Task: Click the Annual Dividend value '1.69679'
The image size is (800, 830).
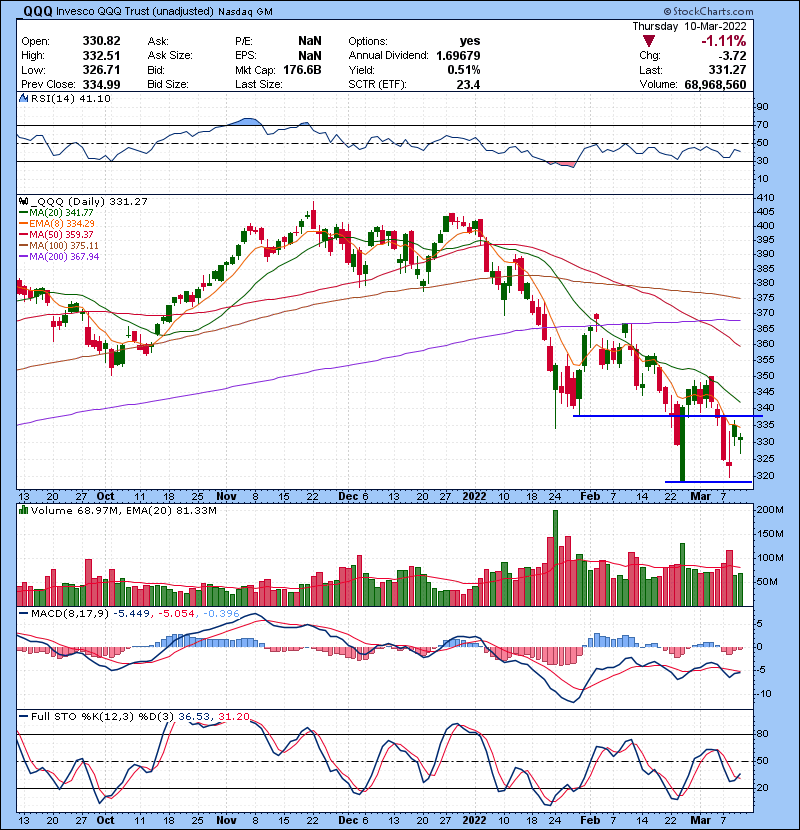Action: pos(458,56)
